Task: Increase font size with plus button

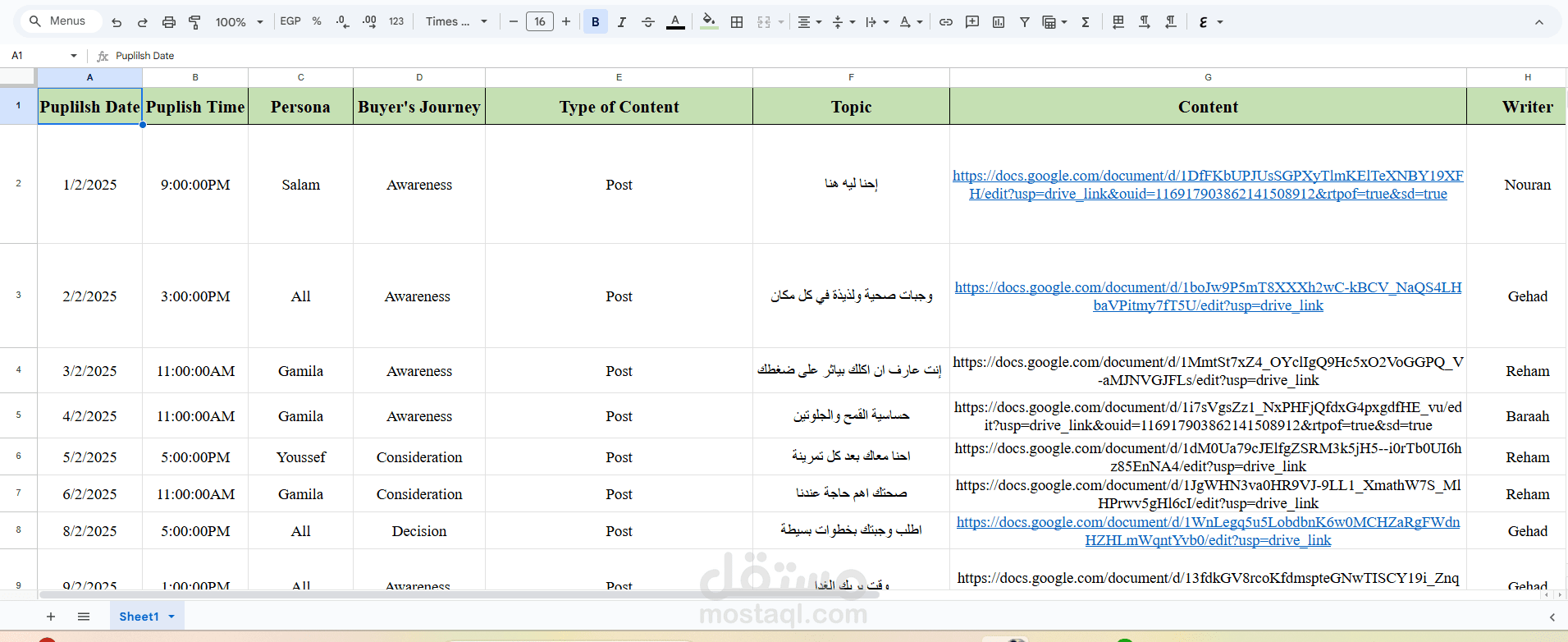Action: click(566, 21)
